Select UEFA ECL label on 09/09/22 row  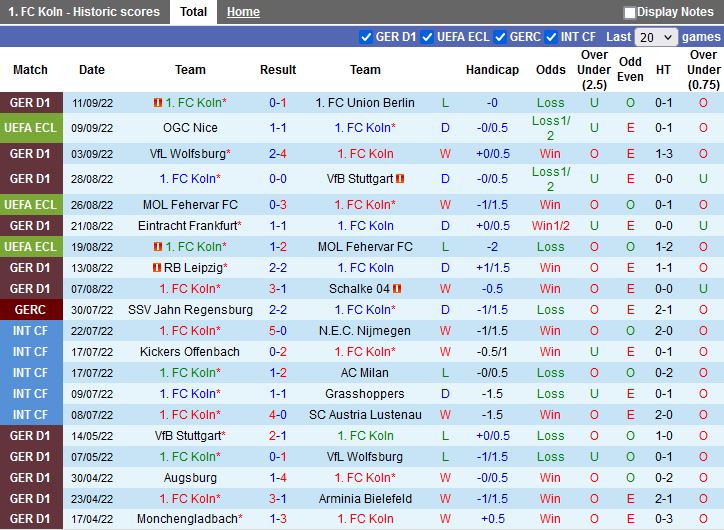30,128
